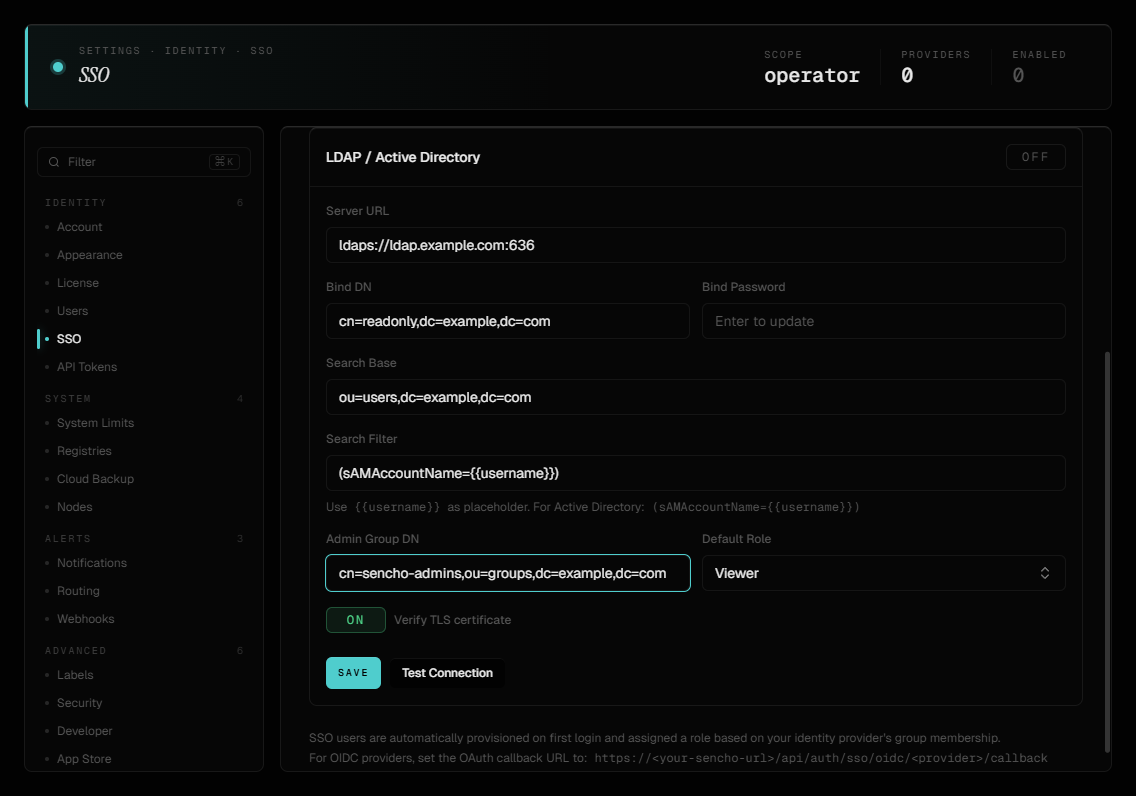
Task: Open App Store in sidebar
Action: click(x=84, y=759)
